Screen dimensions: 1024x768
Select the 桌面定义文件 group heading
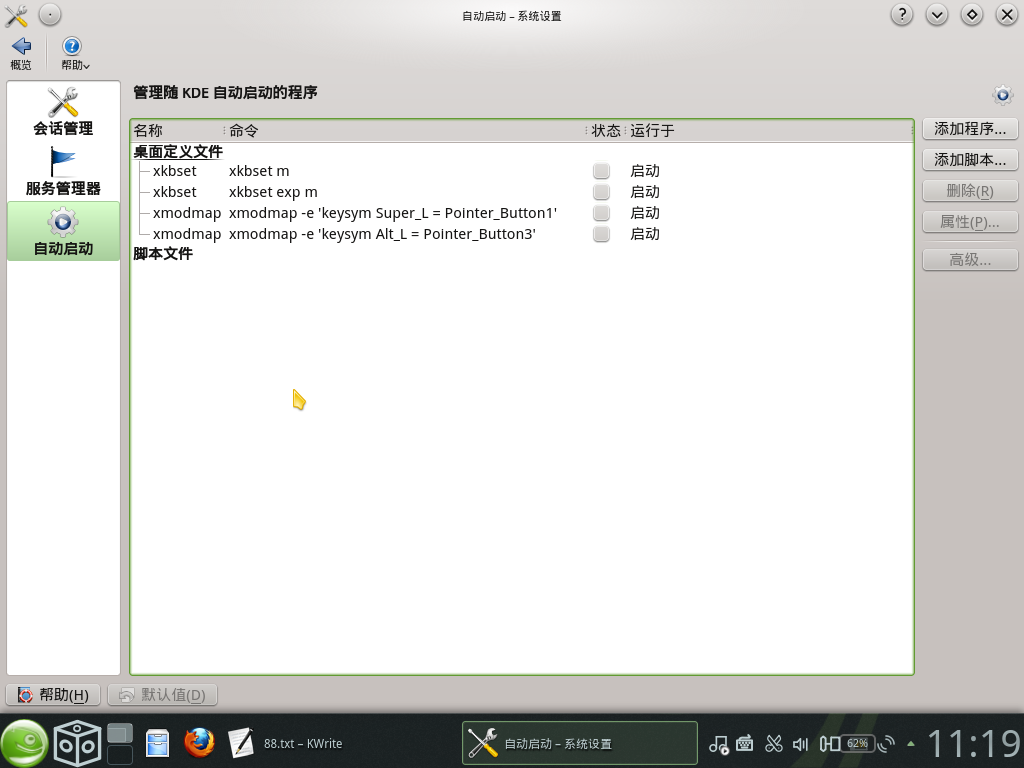pyautogui.click(x=178, y=152)
